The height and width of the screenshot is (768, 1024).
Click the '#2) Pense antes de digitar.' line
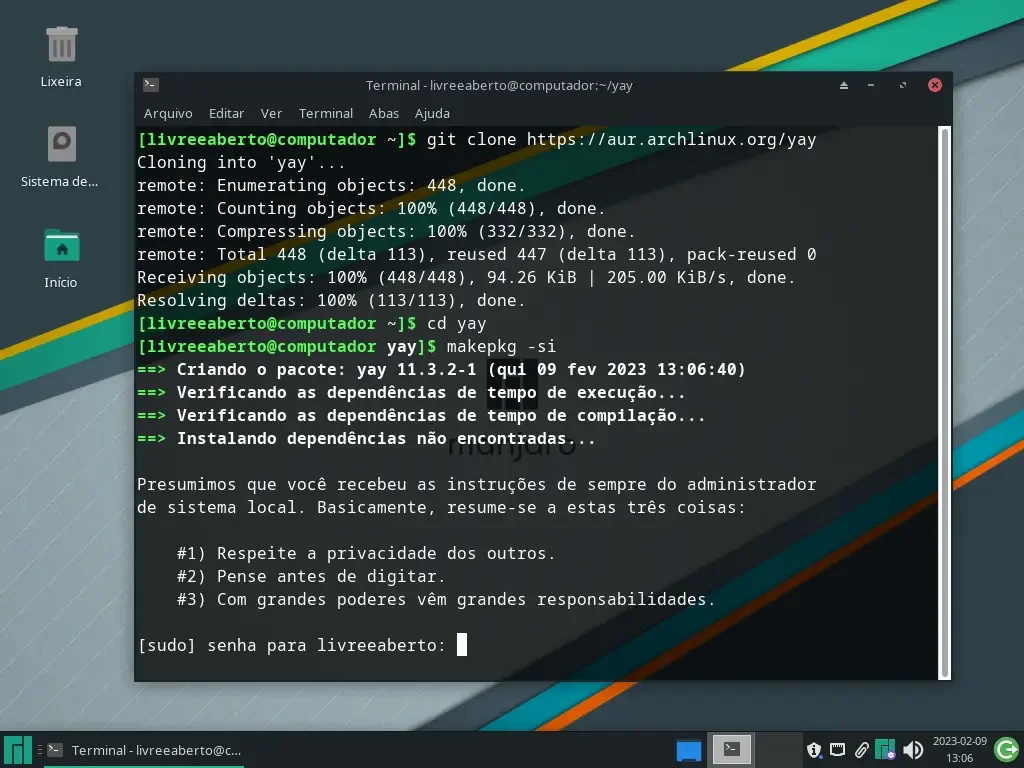[311, 577]
